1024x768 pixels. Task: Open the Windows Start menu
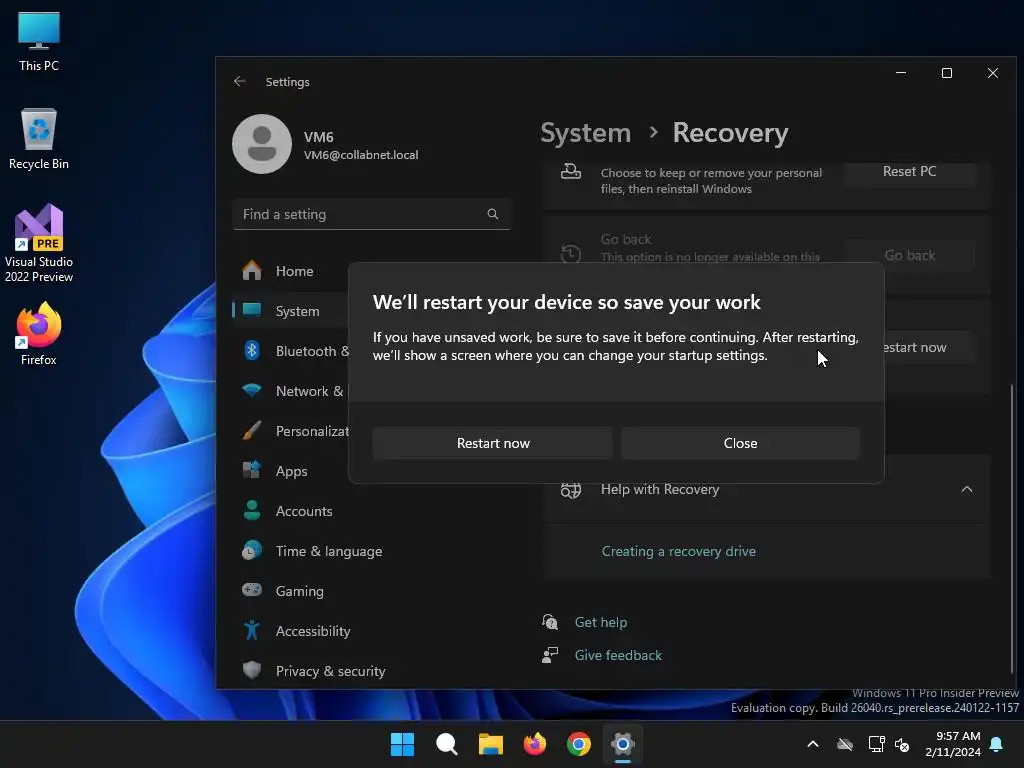[x=402, y=744]
